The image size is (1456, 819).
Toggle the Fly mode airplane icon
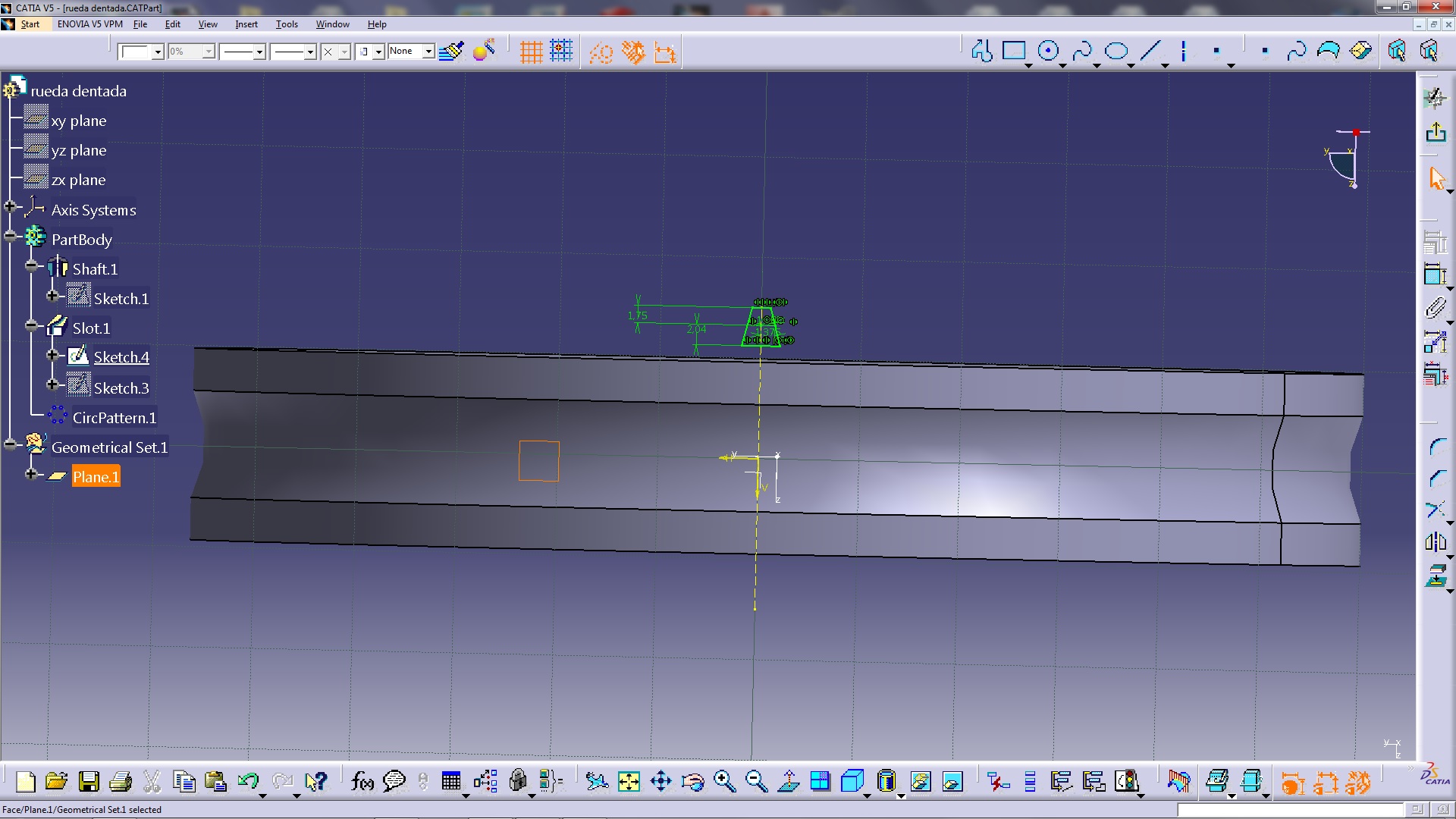click(597, 781)
